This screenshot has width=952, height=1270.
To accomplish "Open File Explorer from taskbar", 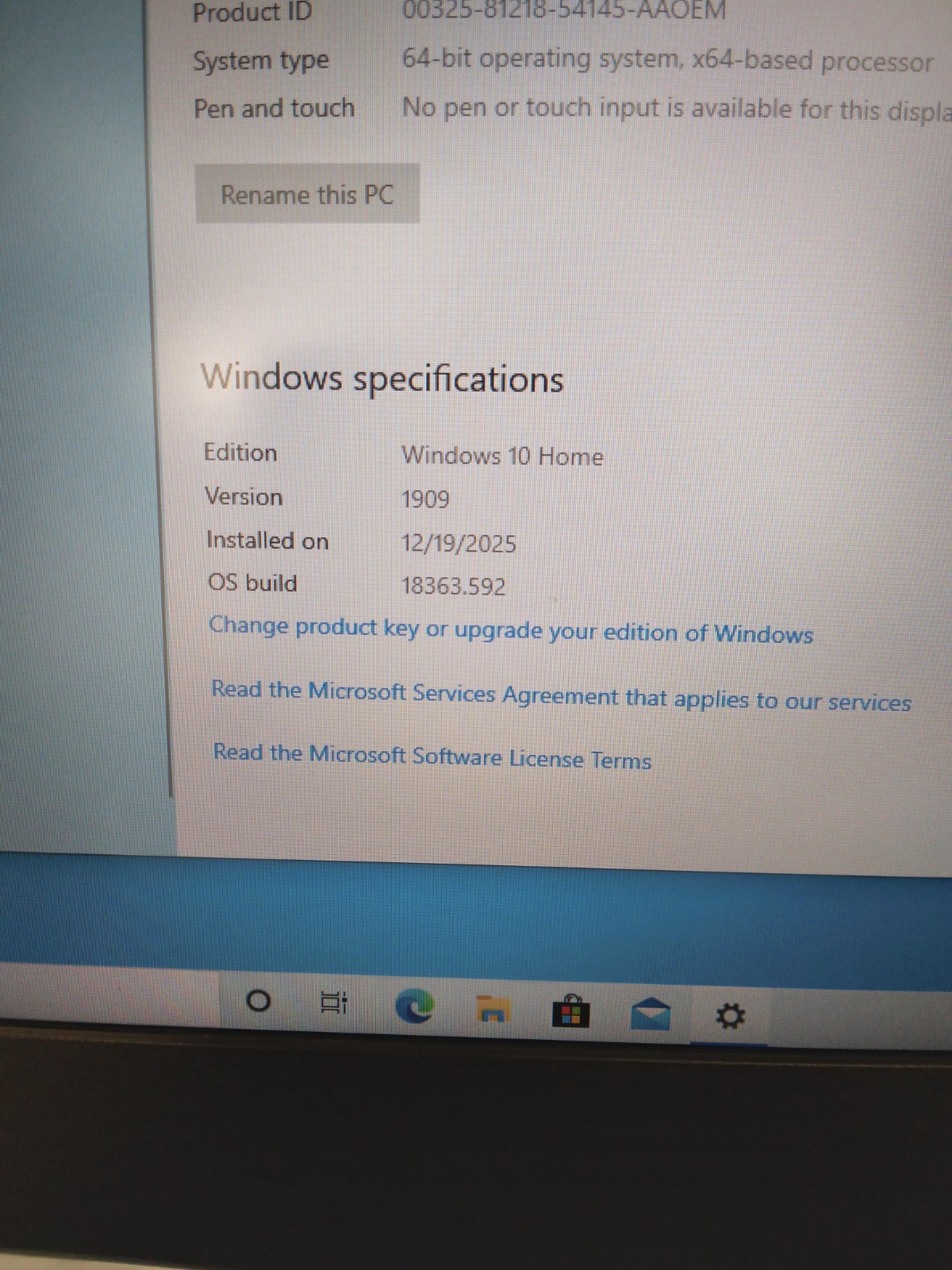I will (492, 1009).
